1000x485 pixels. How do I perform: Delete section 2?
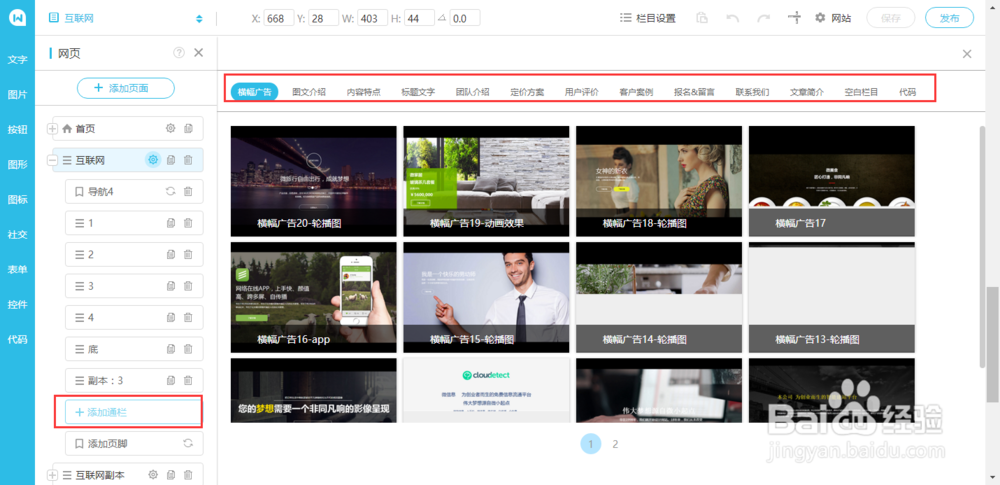click(188, 255)
